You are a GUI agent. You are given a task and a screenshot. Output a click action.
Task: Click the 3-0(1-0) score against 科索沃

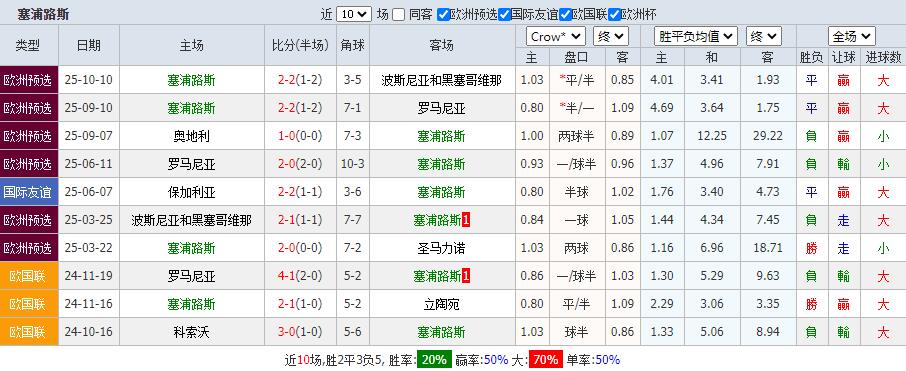click(300, 332)
